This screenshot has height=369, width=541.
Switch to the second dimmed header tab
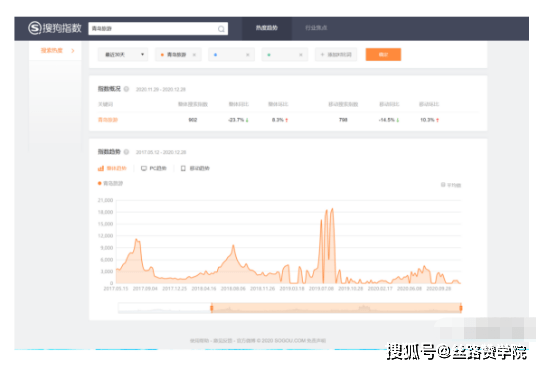tap(316, 28)
